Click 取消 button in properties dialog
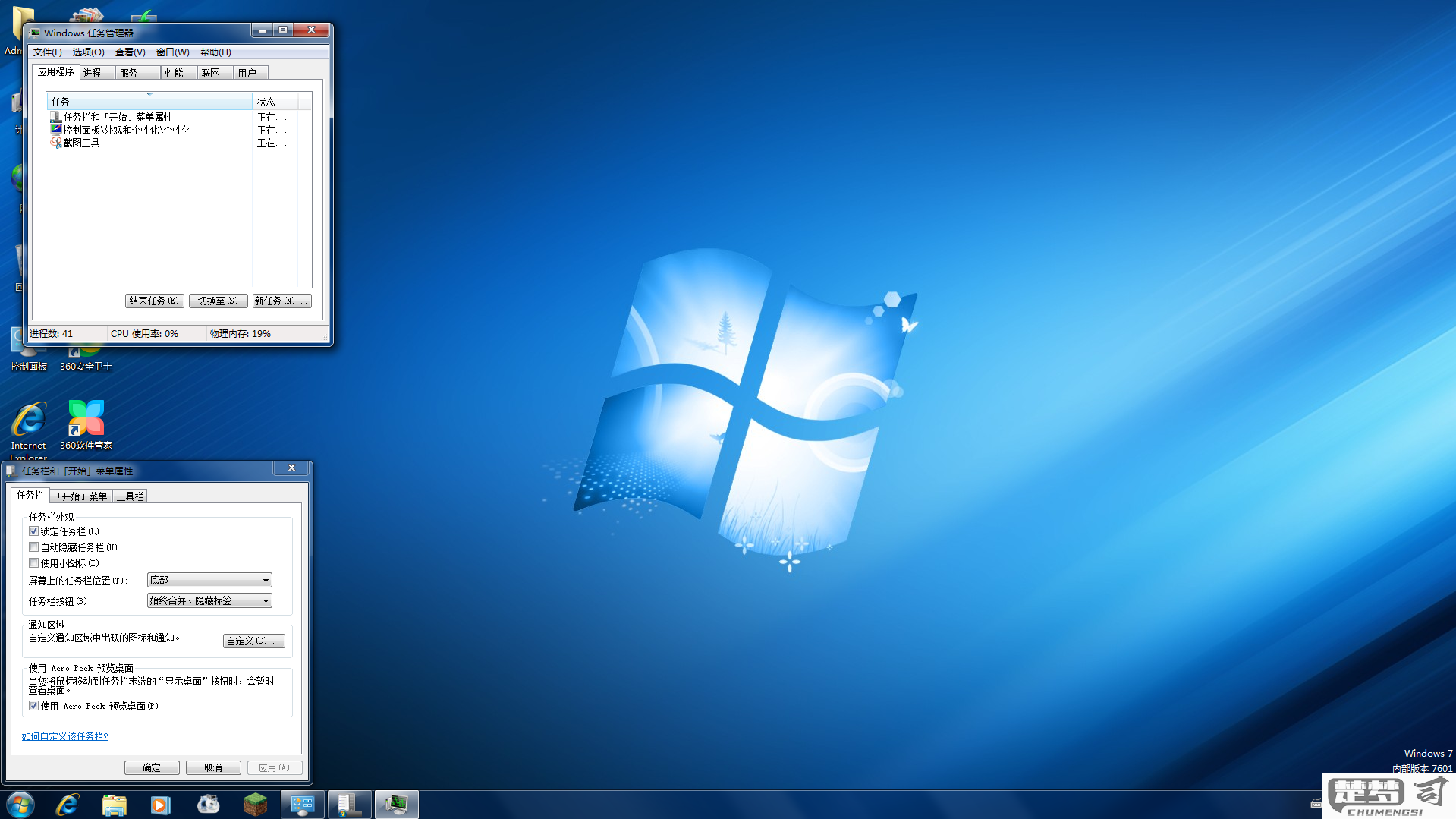 213,768
